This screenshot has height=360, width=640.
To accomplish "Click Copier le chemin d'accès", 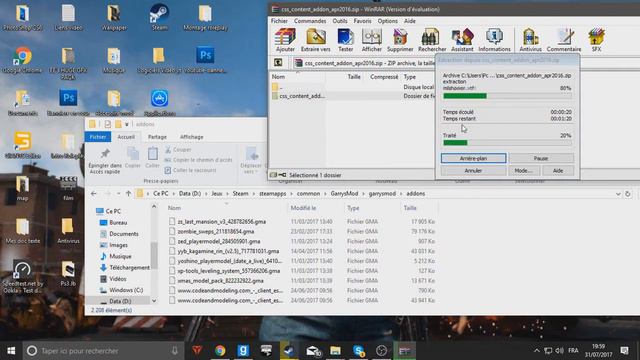I will [198, 160].
